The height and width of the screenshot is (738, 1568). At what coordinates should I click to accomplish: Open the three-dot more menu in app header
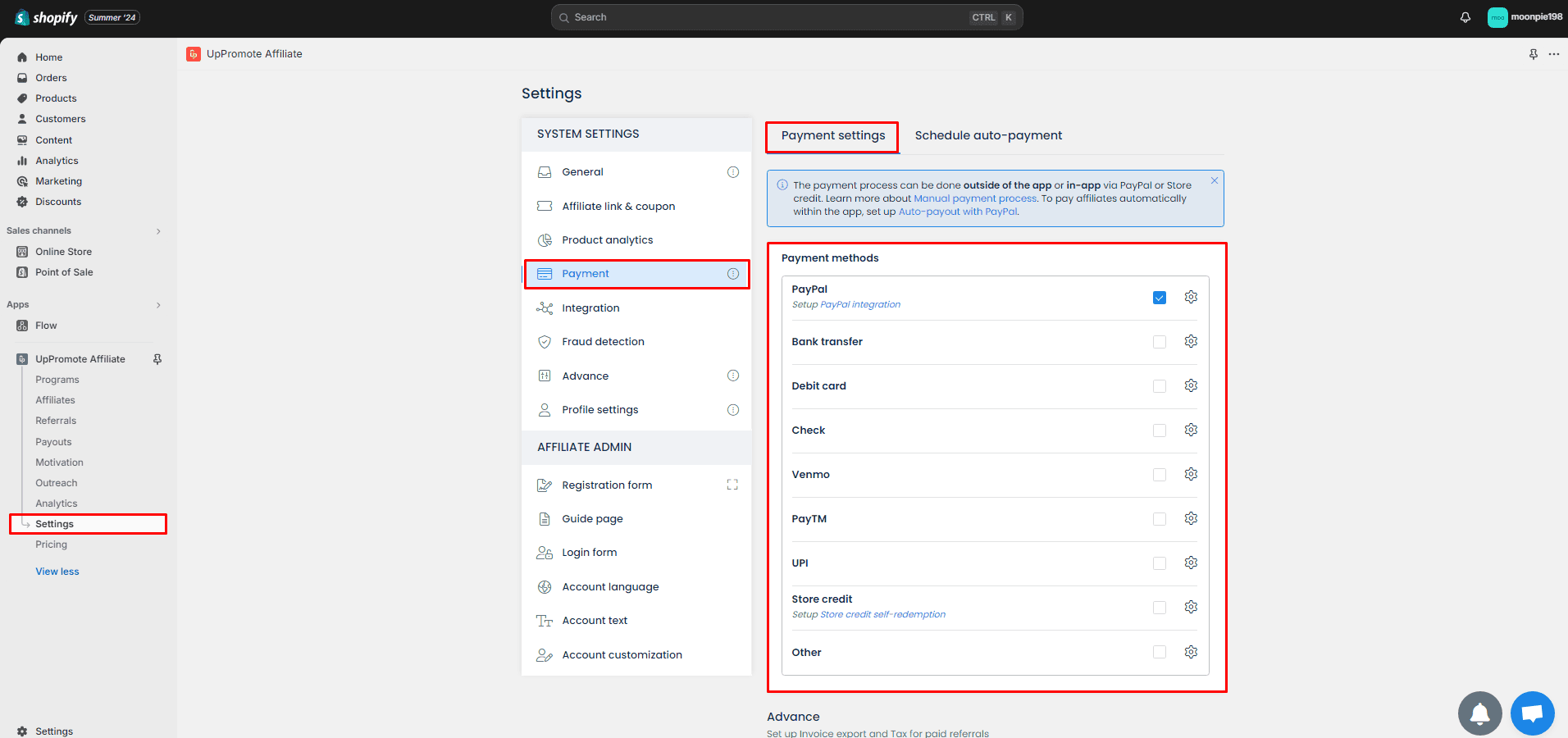point(1554,54)
